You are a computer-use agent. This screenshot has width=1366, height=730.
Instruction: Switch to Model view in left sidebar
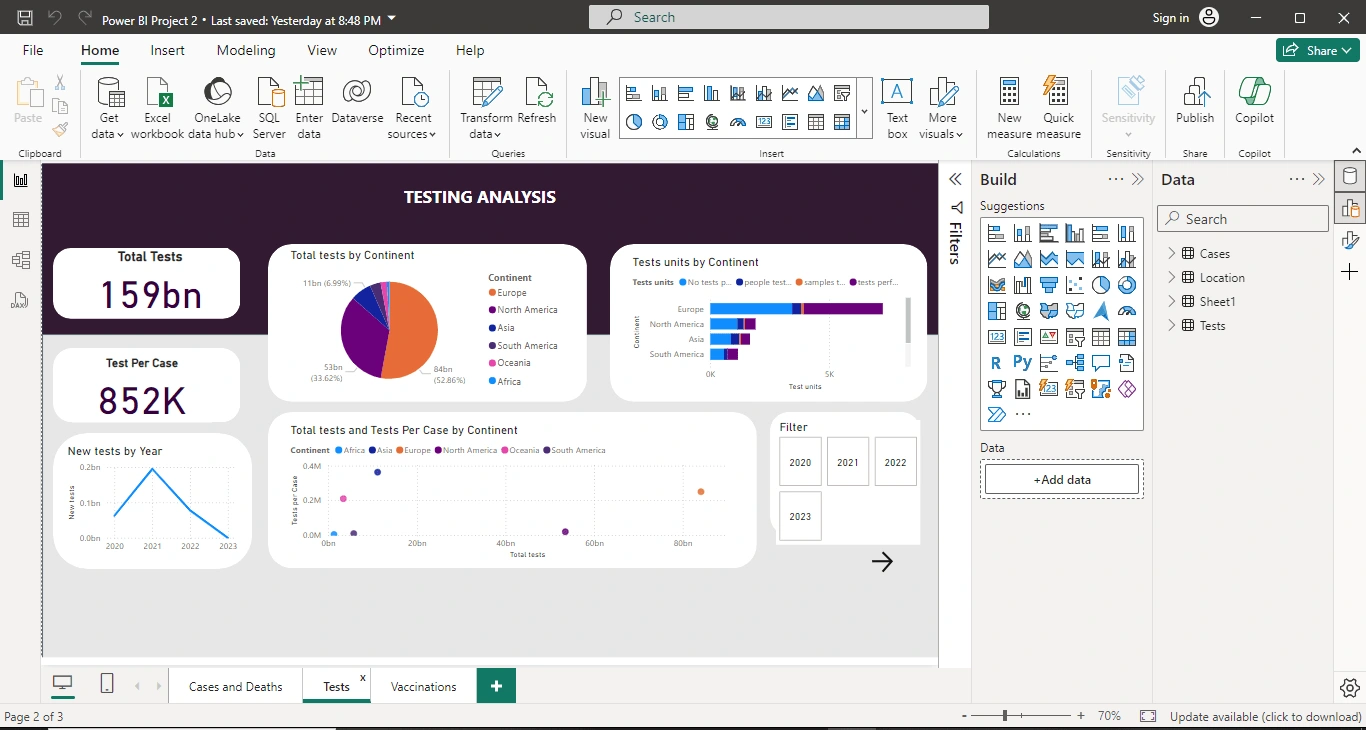pos(21,260)
